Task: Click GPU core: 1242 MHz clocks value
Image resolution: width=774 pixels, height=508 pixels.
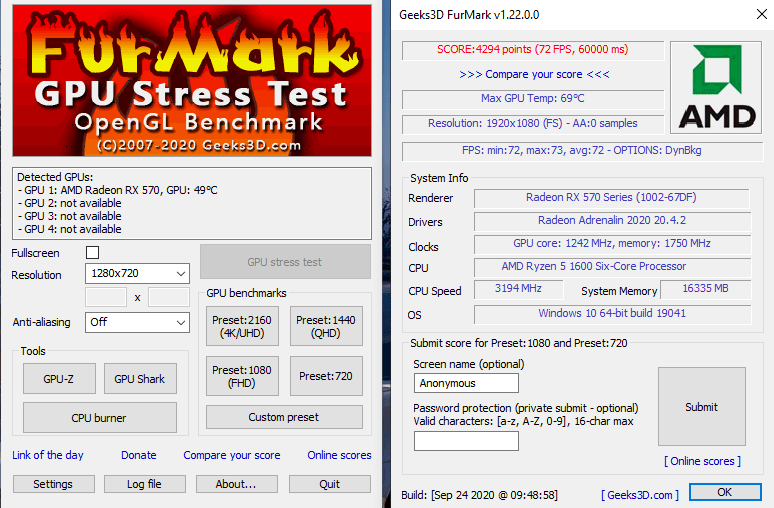Action: pyautogui.click(x=612, y=243)
